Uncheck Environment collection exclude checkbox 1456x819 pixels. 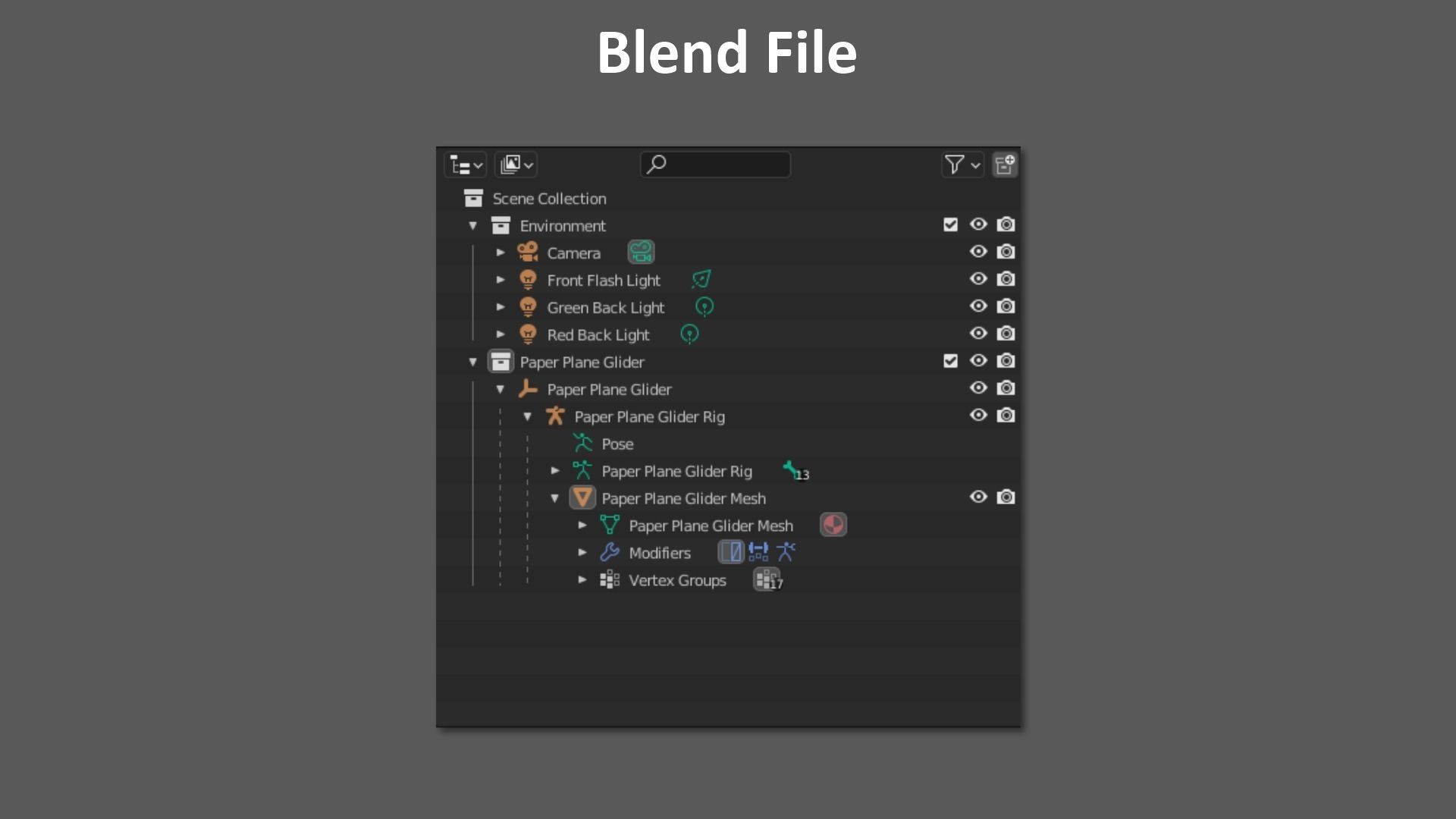click(x=950, y=224)
